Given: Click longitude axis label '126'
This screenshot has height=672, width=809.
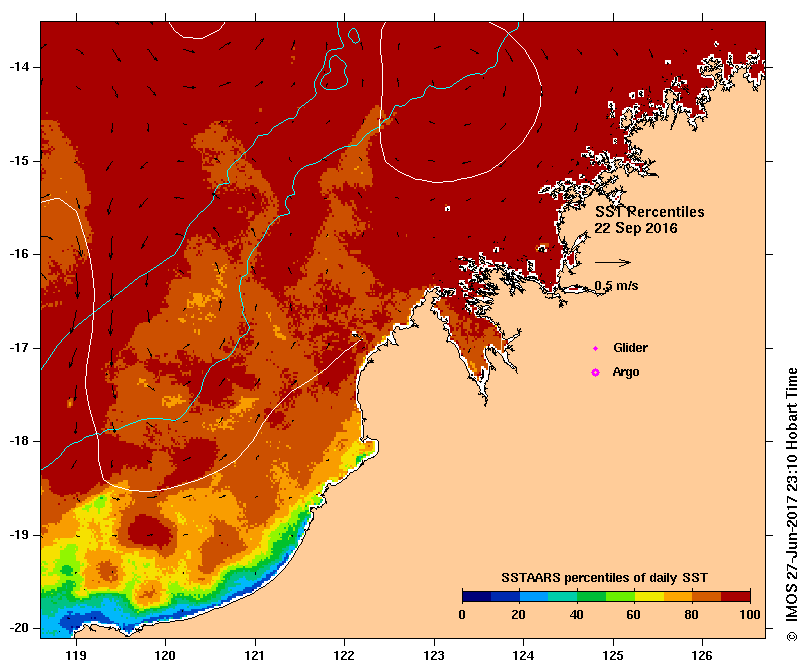Looking at the screenshot, I should point(702,655).
